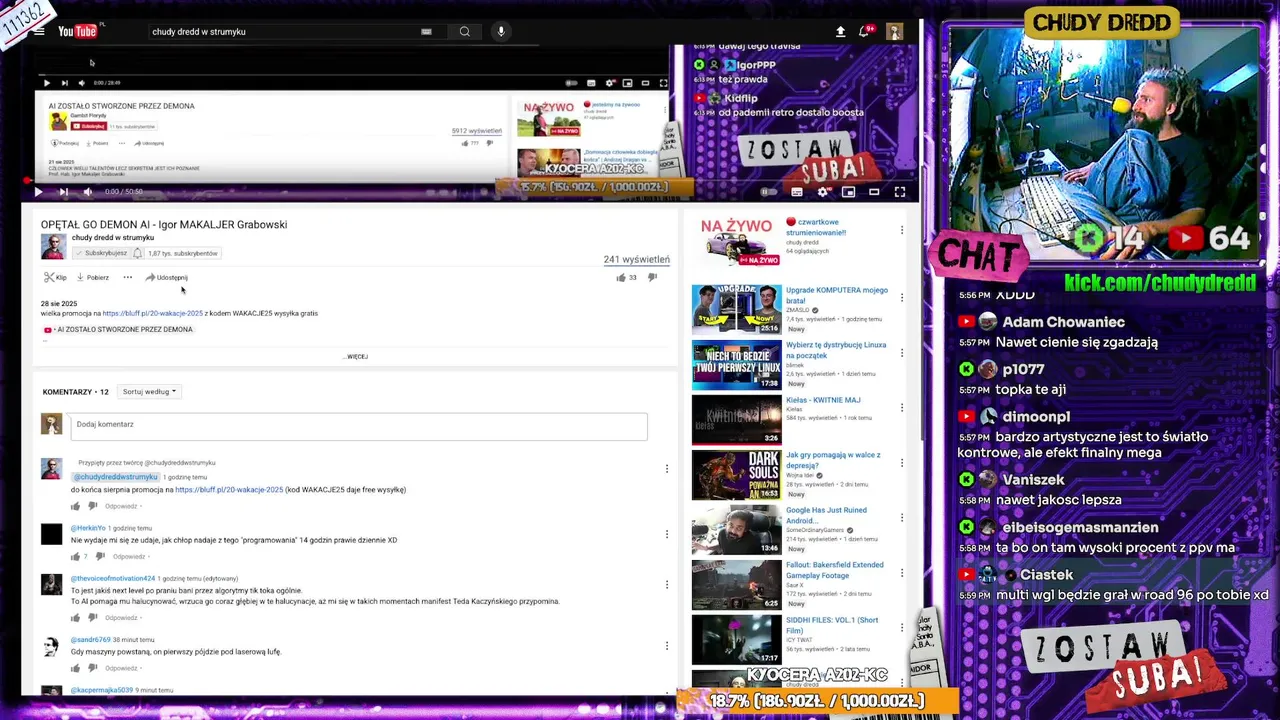Skip to next video in 50:58 player
Viewport: 1280px width, 720px height.
pos(63,192)
